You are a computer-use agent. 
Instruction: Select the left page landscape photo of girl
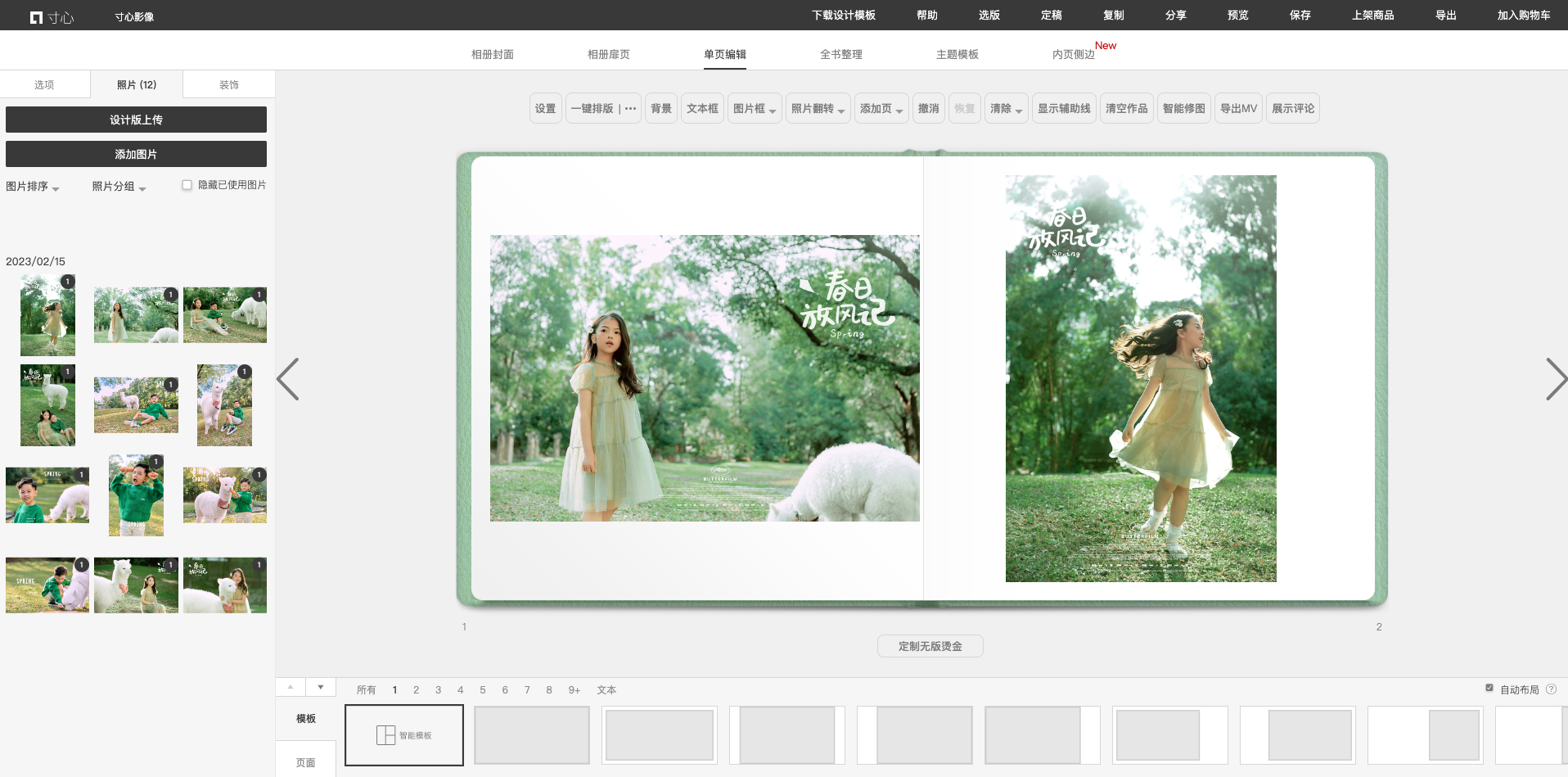click(x=705, y=378)
